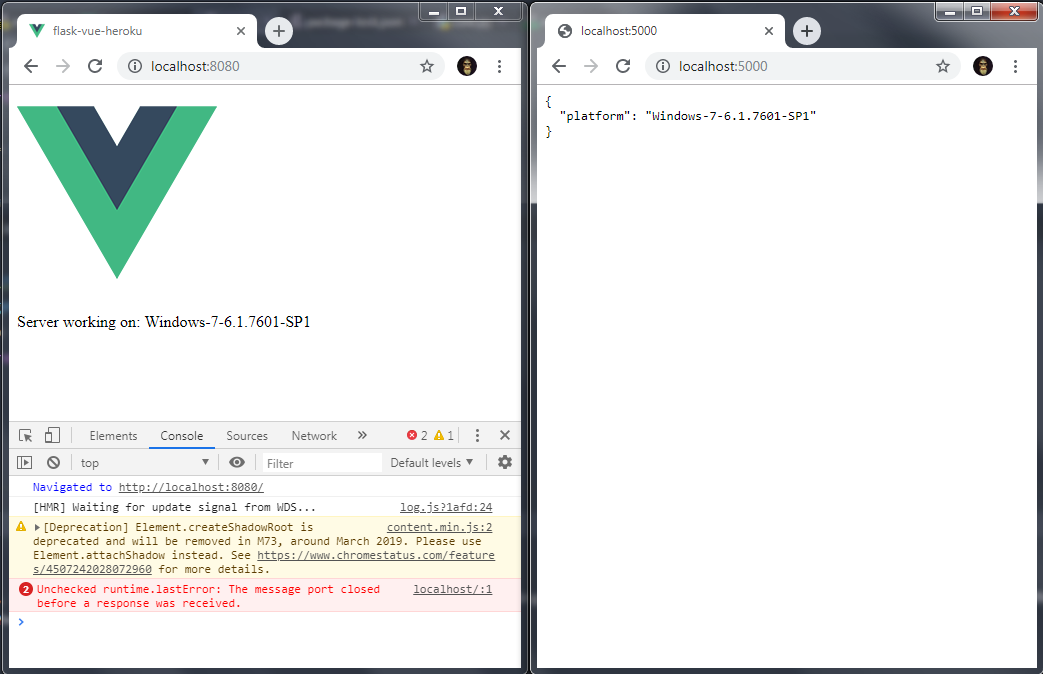Viewport: 1043px width, 674px height.
Task: Go forward in the localhost:8080 window
Action: click(x=63, y=66)
